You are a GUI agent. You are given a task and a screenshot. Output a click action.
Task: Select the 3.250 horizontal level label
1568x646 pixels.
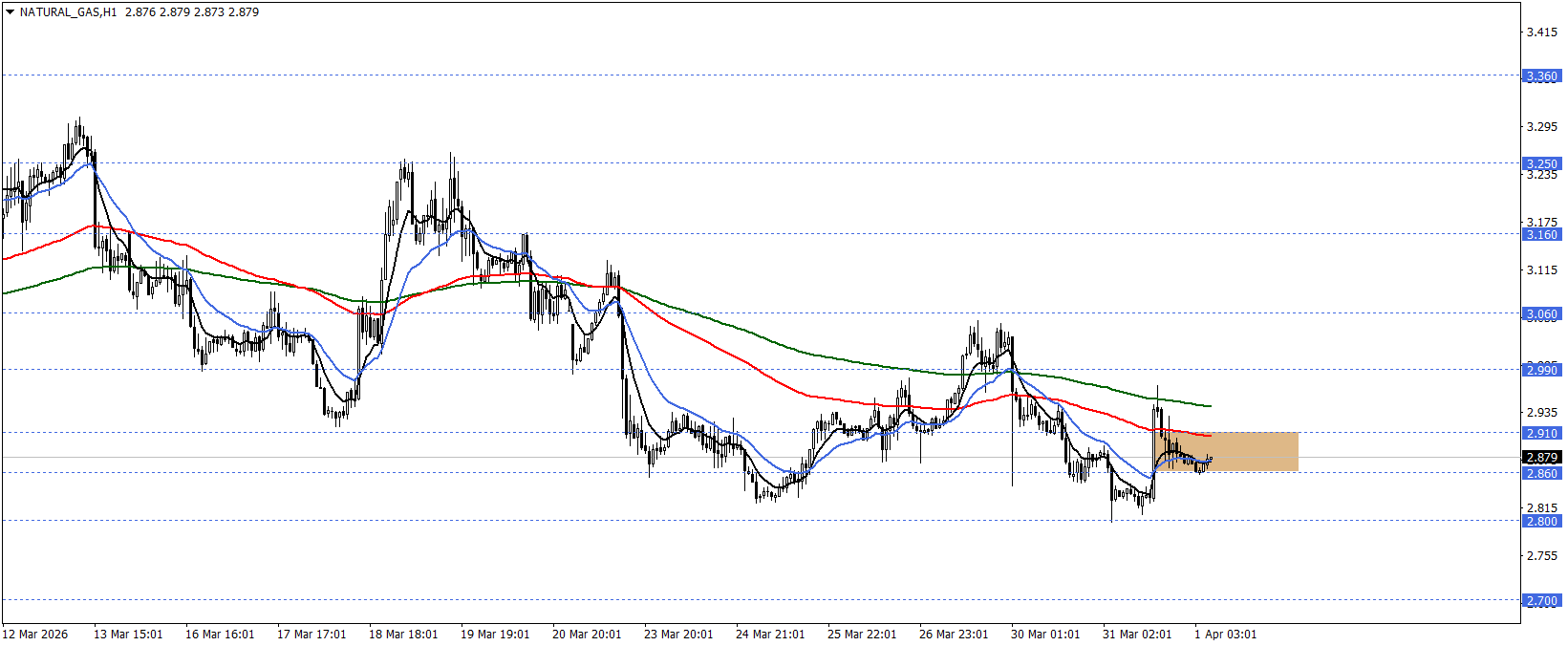(x=1541, y=163)
